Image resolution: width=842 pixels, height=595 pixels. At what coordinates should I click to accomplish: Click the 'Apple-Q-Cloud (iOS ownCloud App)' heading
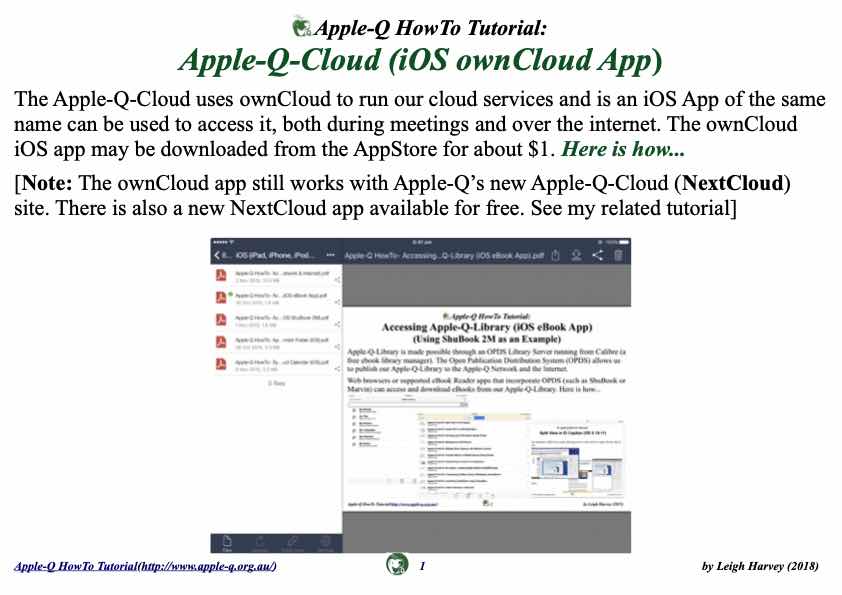[x=420, y=60]
